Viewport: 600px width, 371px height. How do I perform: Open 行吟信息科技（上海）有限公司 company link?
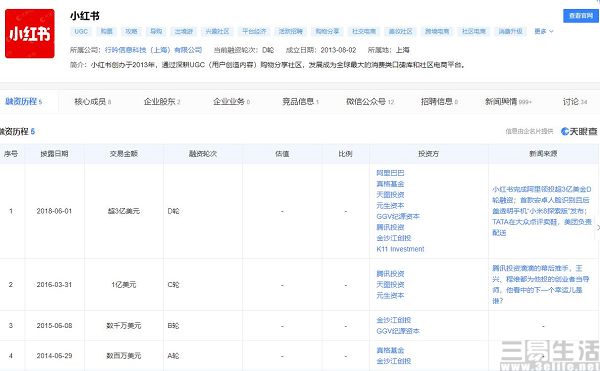(x=153, y=50)
